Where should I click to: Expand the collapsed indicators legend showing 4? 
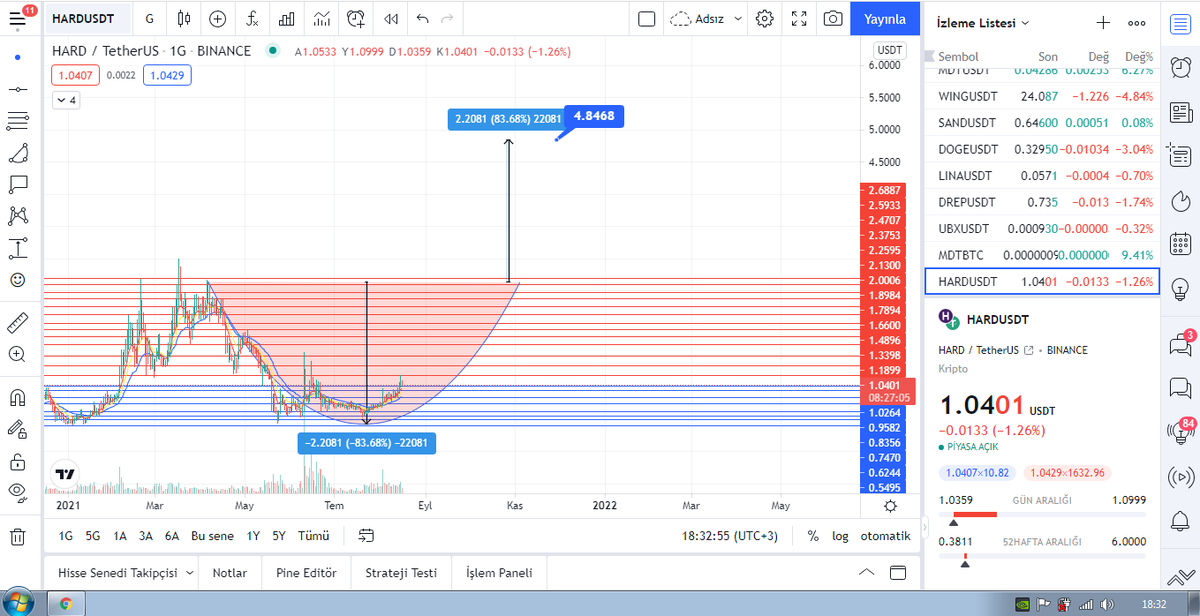pos(65,100)
